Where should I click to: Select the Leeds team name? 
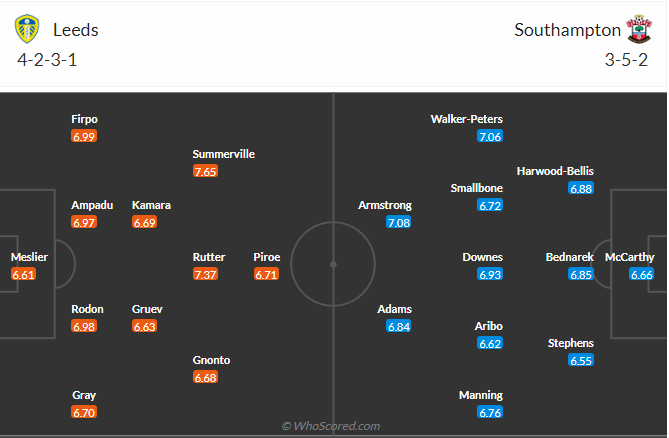76,30
